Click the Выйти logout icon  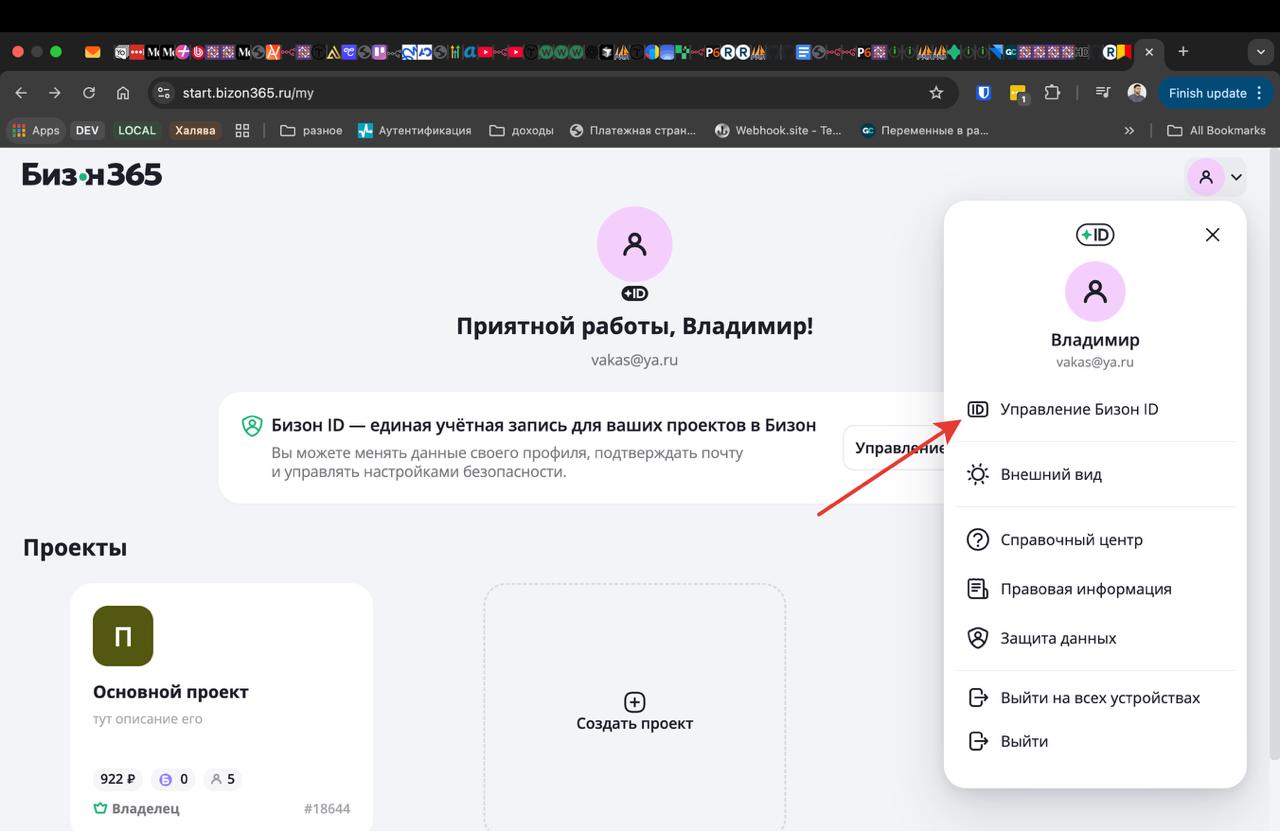pos(977,741)
